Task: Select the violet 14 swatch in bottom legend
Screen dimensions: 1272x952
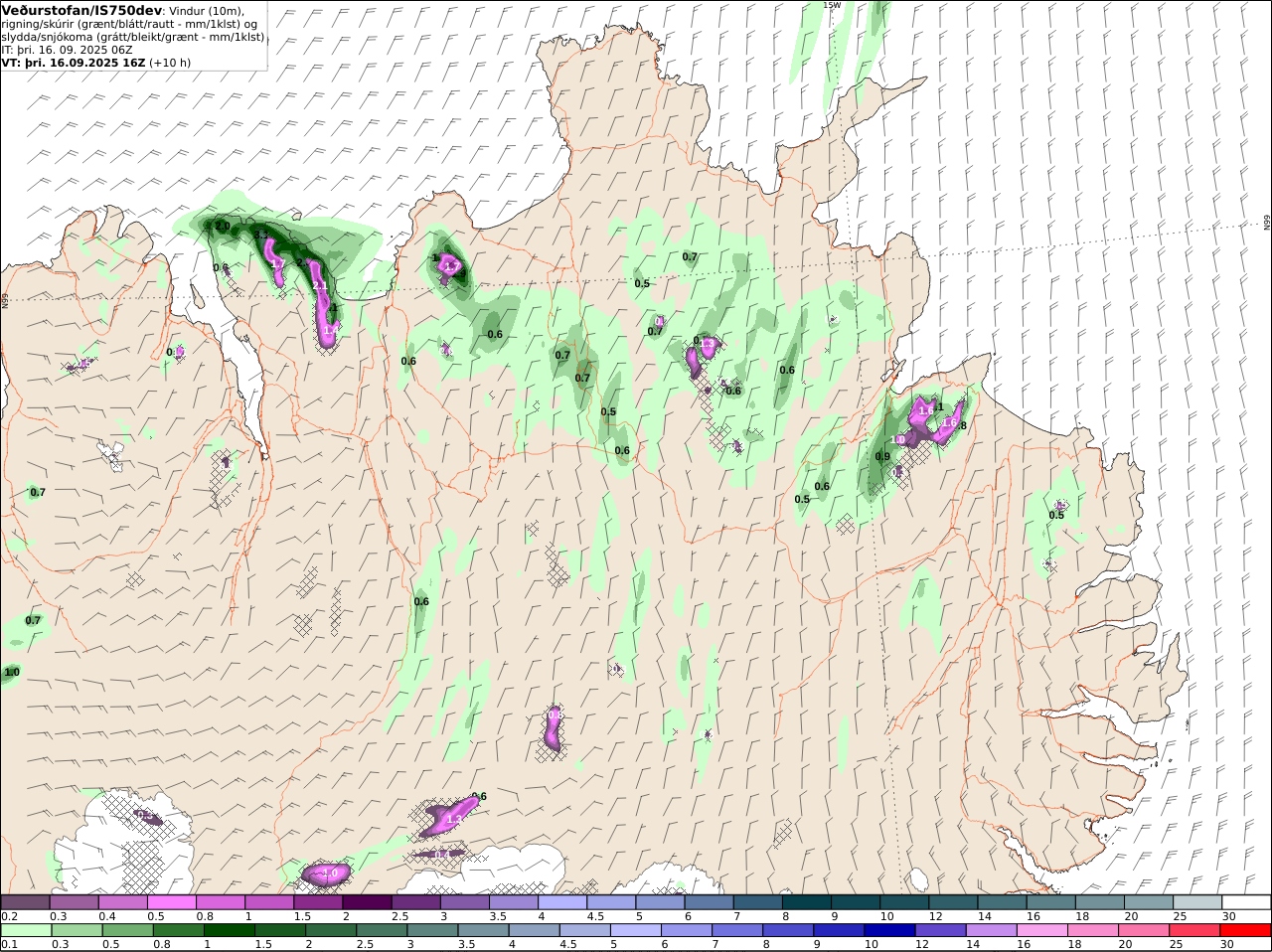Action: coord(992,931)
